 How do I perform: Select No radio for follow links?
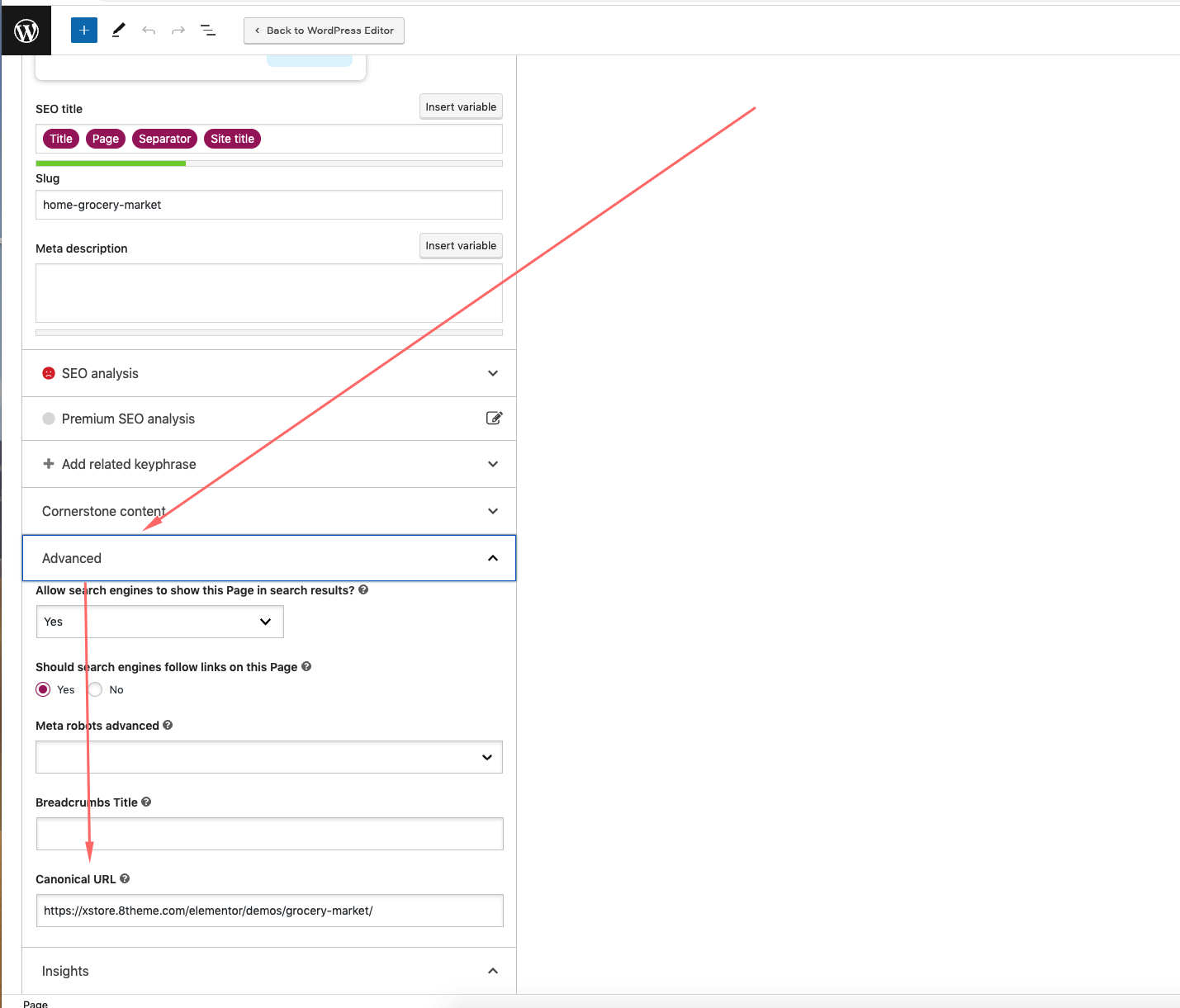coord(96,689)
